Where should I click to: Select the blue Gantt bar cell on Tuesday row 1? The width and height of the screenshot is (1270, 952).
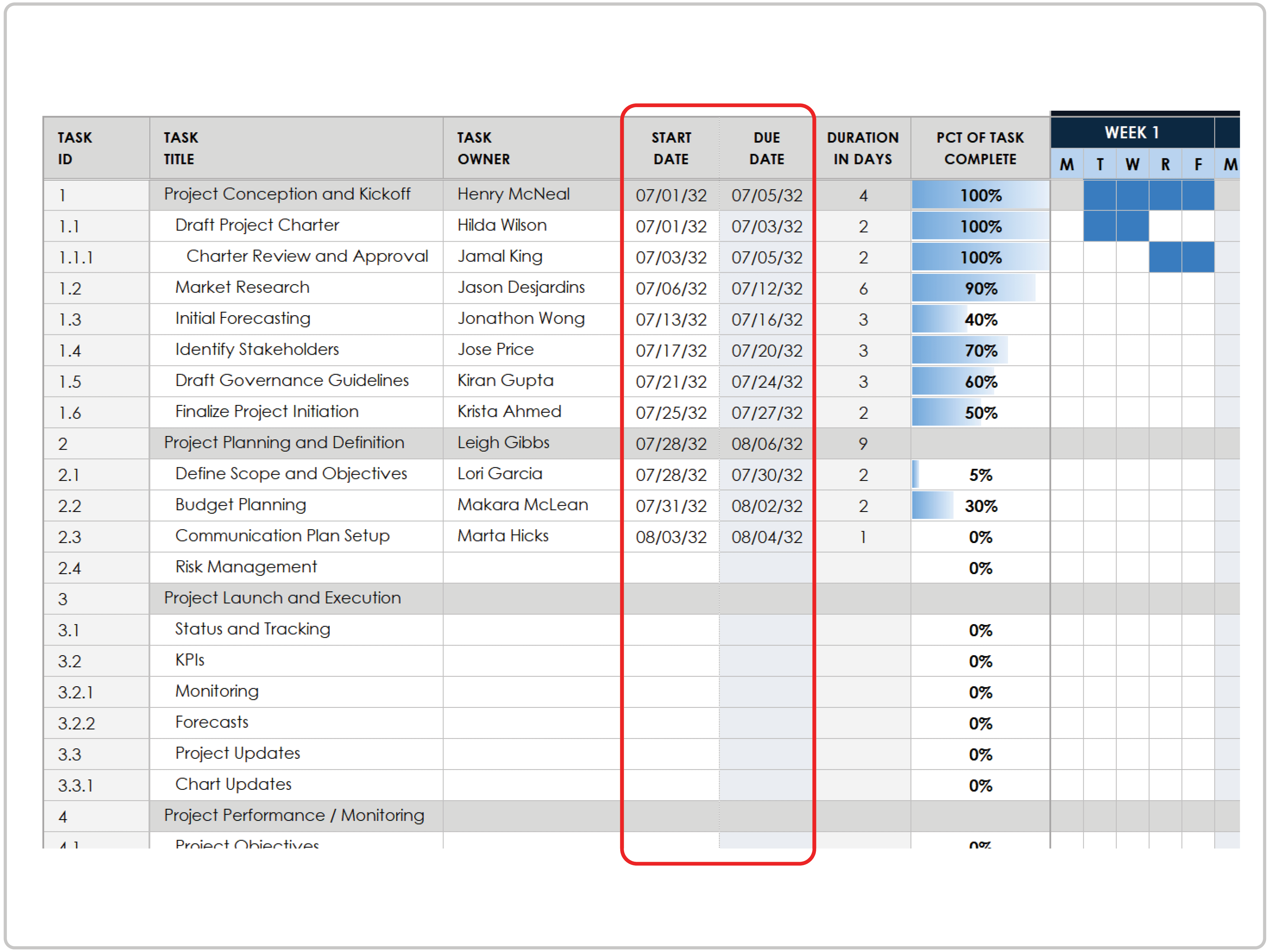pos(1100,195)
